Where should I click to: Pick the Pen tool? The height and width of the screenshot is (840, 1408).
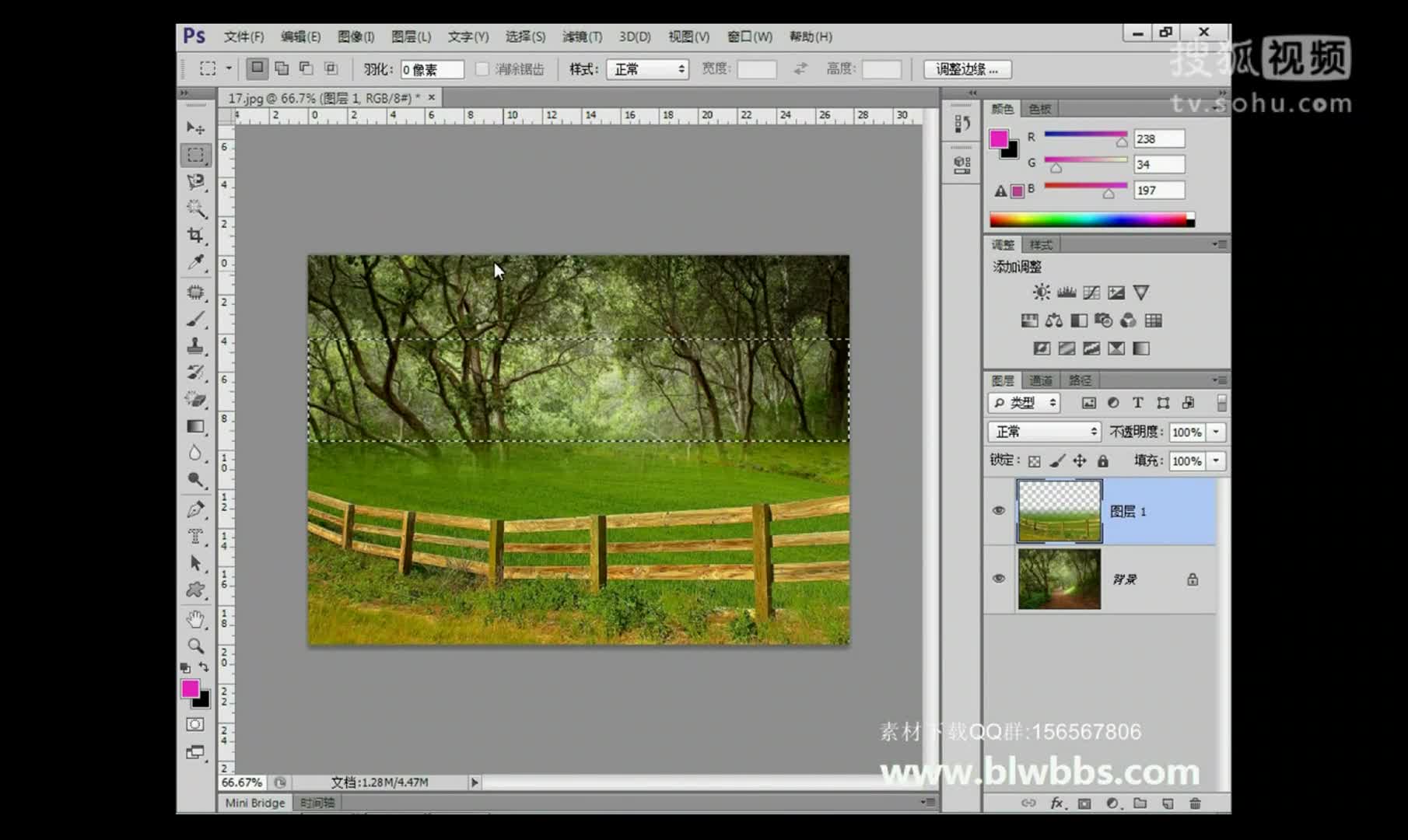[x=195, y=509]
